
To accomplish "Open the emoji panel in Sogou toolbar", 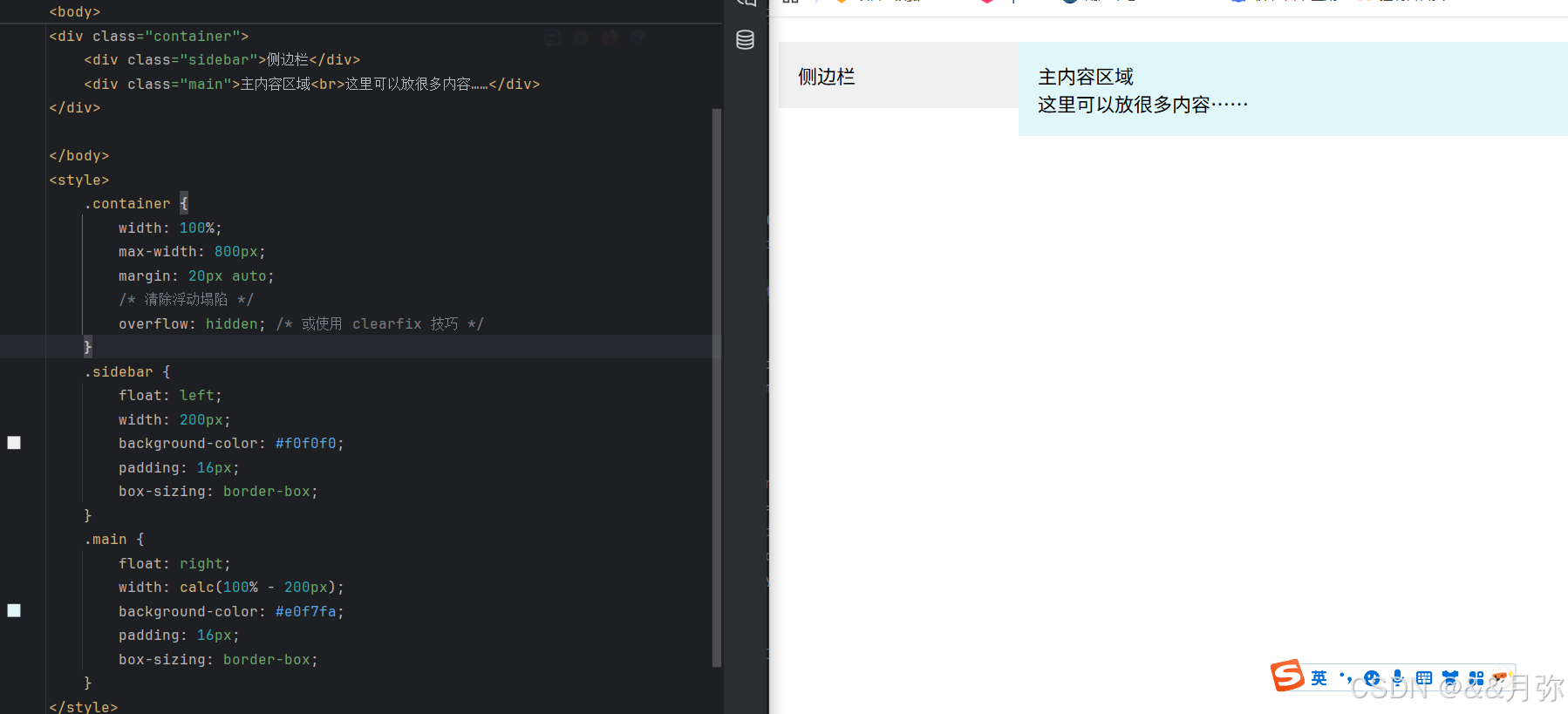I will pyautogui.click(x=1372, y=678).
